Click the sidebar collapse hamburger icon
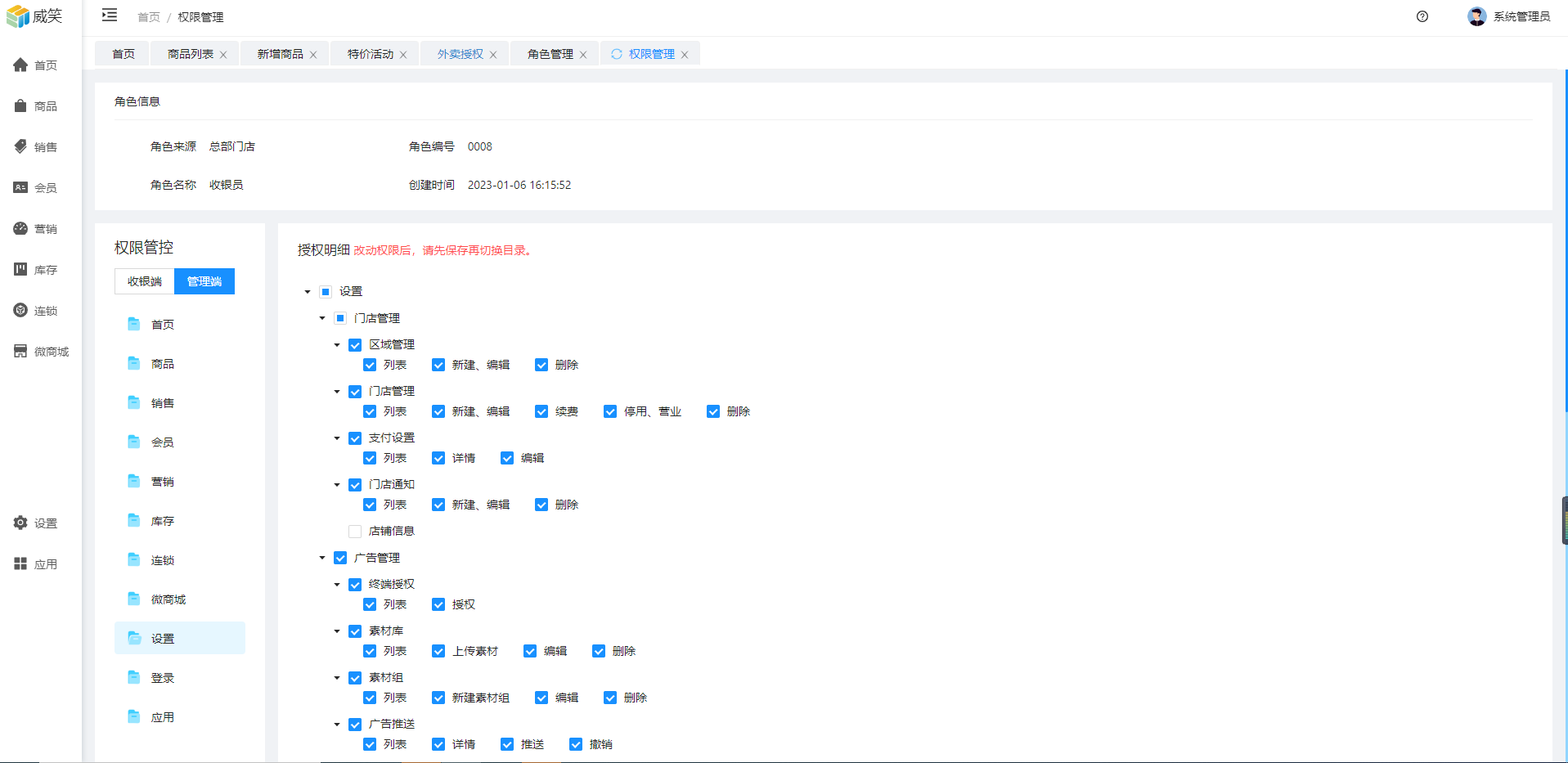Viewport: 1568px width, 763px height. [110, 16]
